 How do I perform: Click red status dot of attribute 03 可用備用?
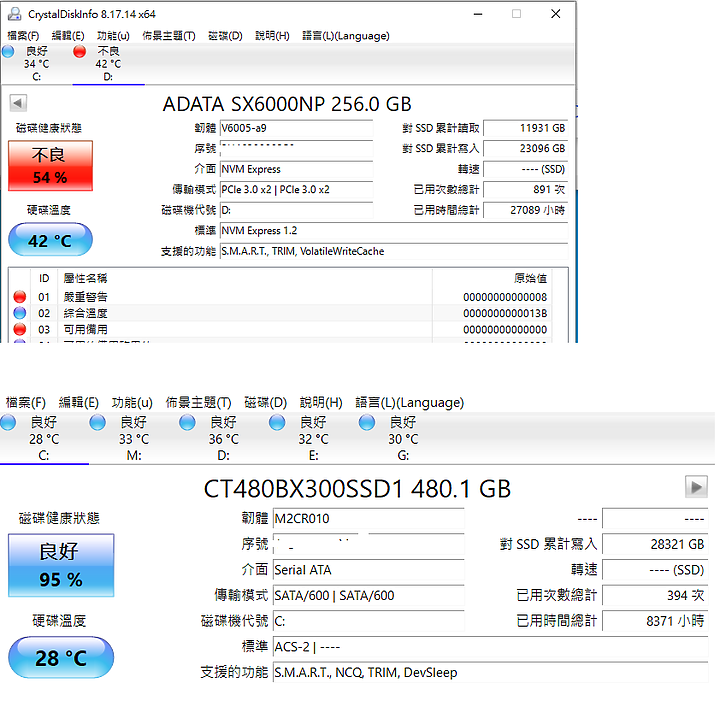(x=19, y=329)
